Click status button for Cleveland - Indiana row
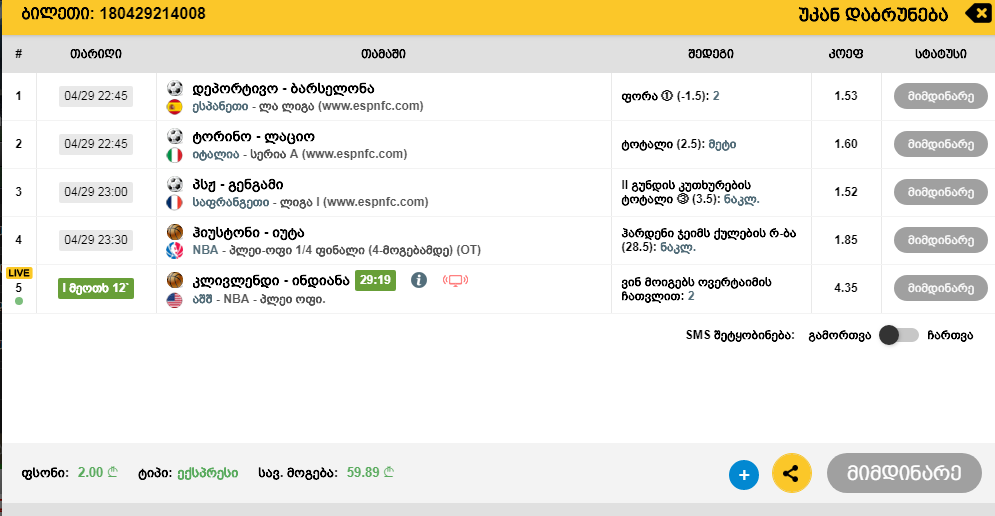 (x=940, y=288)
